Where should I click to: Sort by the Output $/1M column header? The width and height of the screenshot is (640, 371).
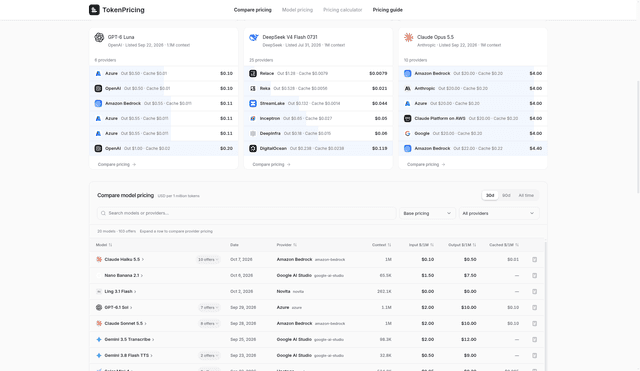tap(462, 245)
